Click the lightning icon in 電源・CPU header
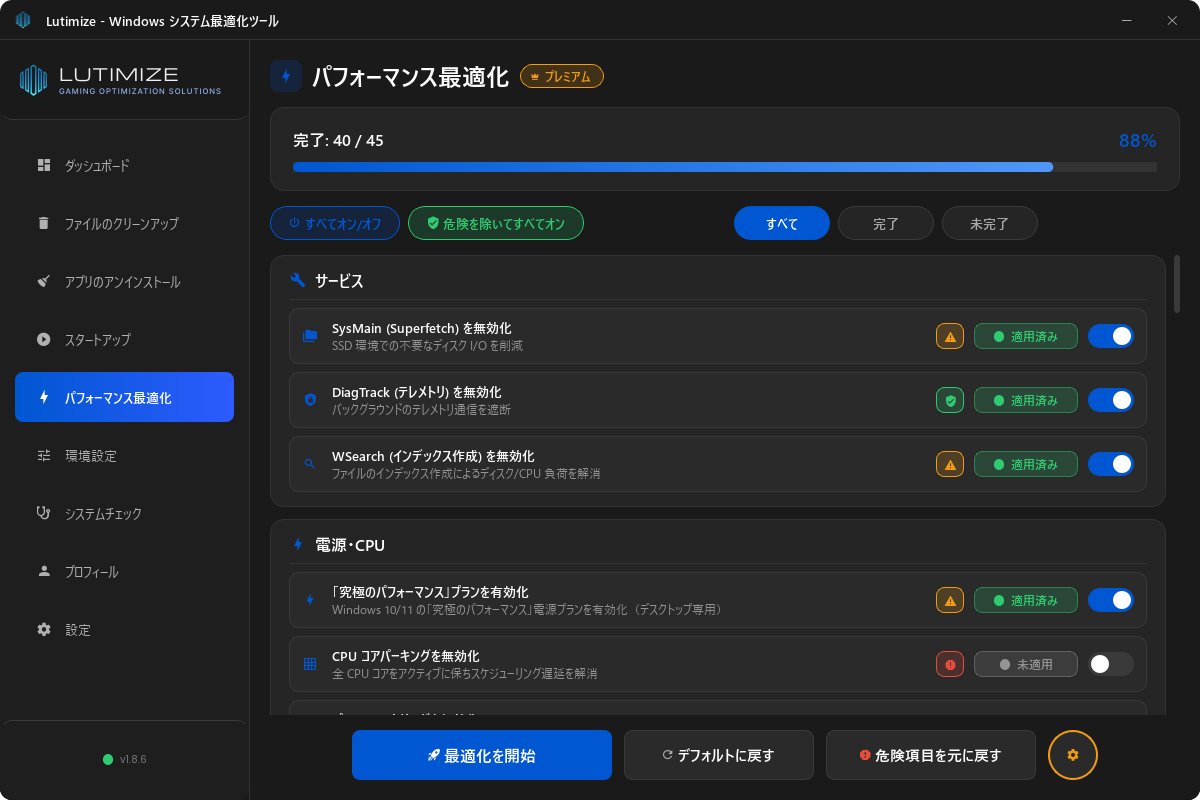The height and width of the screenshot is (800, 1200). pos(297,545)
